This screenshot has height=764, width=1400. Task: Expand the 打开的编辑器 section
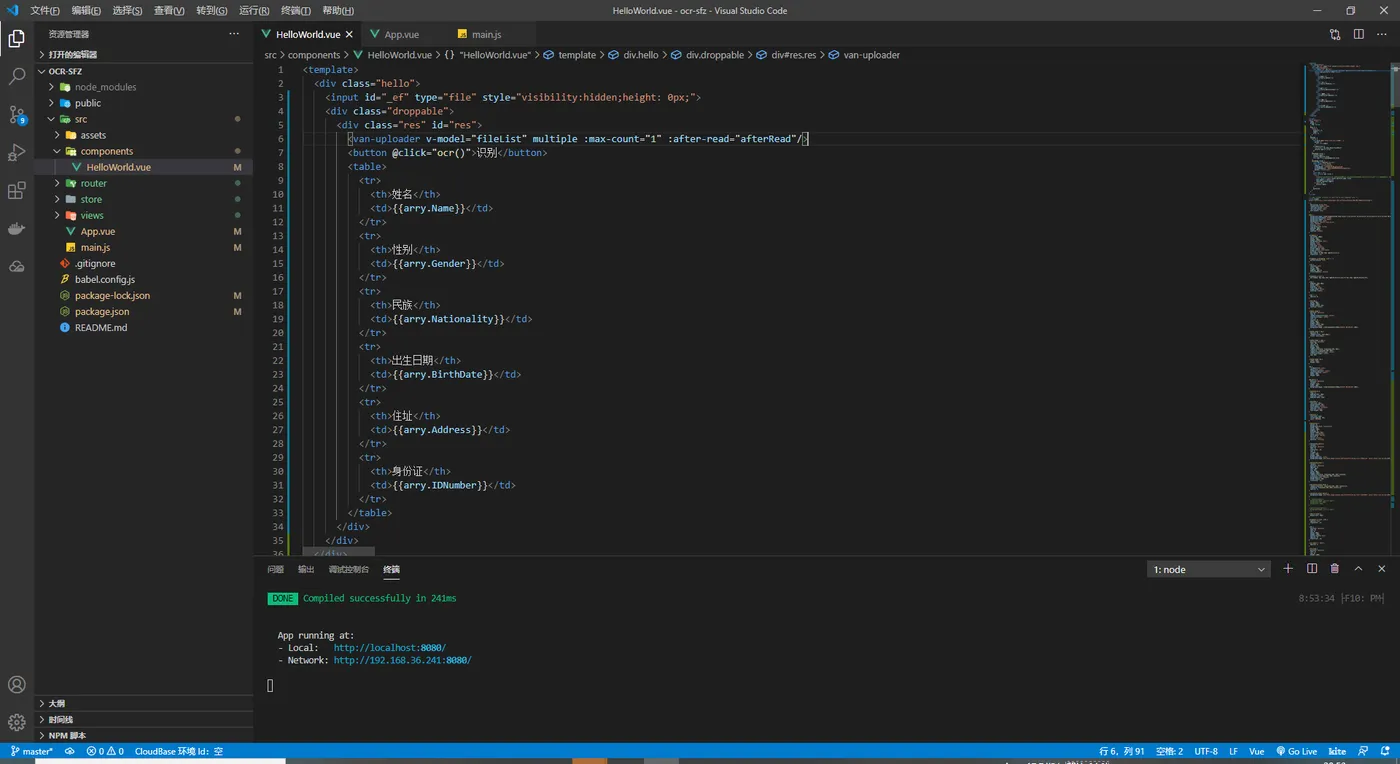[143, 54]
